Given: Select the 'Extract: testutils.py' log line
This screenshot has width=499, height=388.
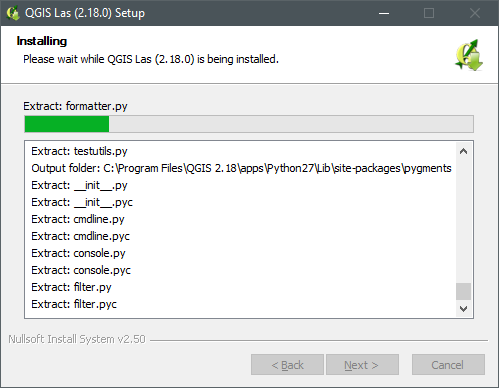Looking at the screenshot, I should (79, 151).
